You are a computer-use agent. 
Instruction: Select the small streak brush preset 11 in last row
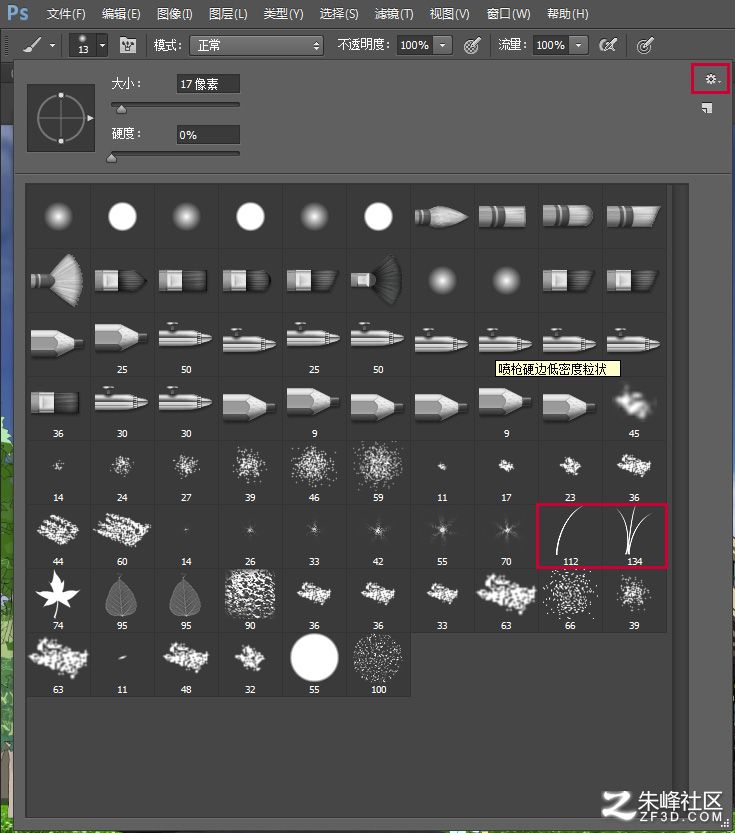point(122,665)
